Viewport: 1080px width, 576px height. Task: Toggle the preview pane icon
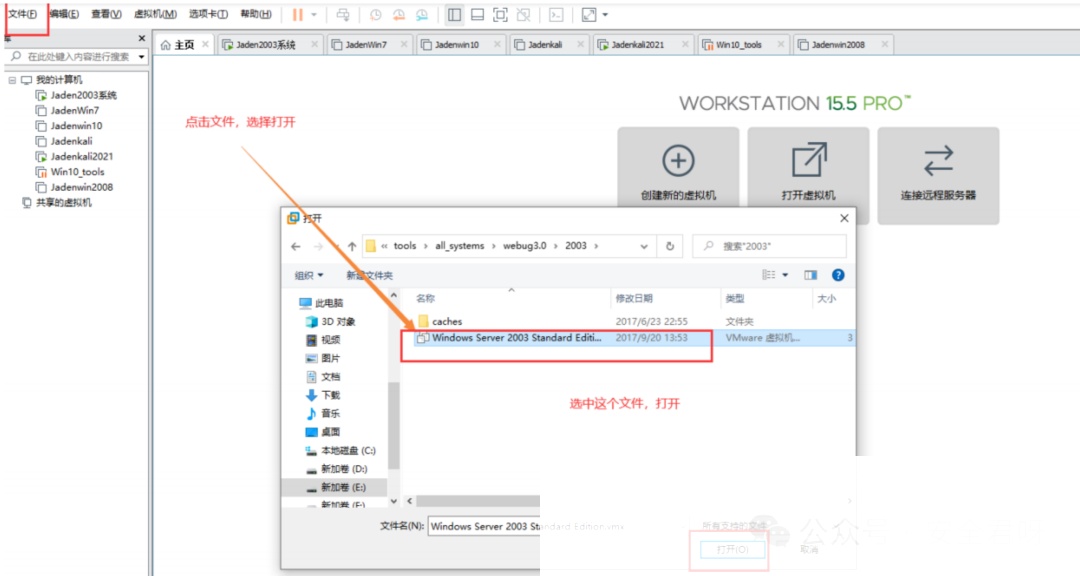(811, 276)
